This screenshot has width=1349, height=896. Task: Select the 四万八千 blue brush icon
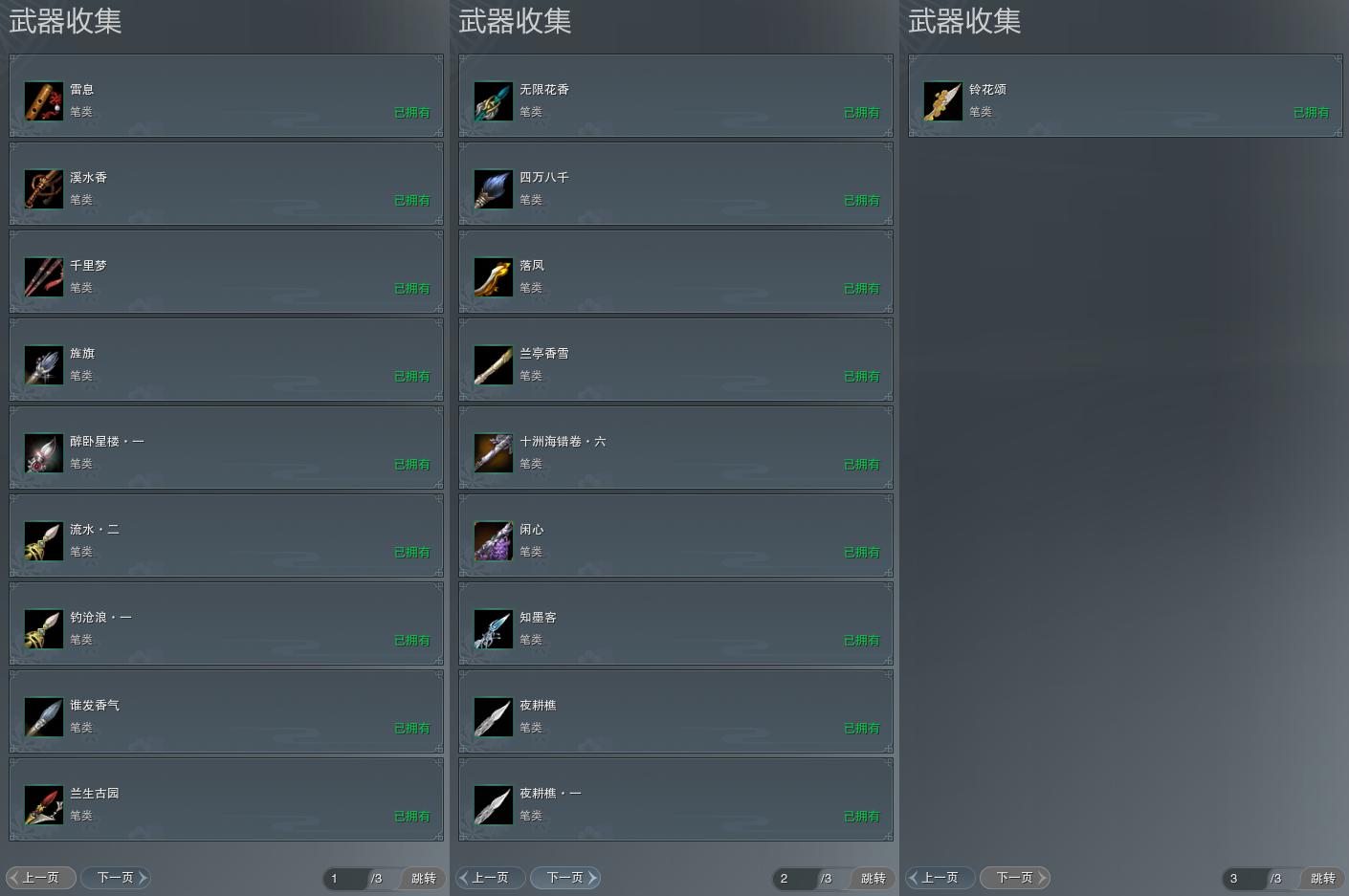coord(493,189)
